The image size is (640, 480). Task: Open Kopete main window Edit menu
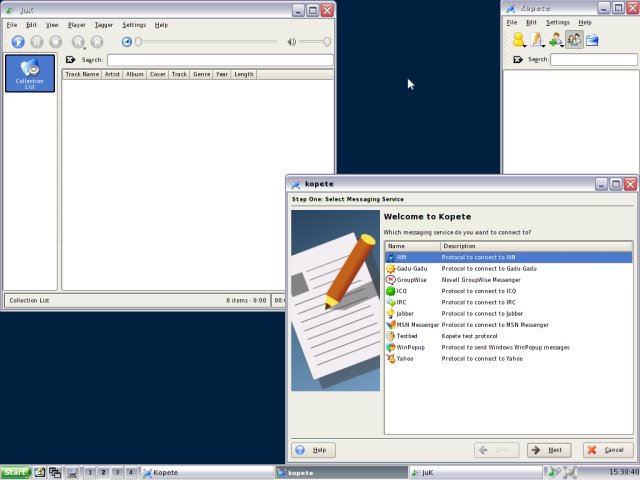pyautogui.click(x=531, y=22)
